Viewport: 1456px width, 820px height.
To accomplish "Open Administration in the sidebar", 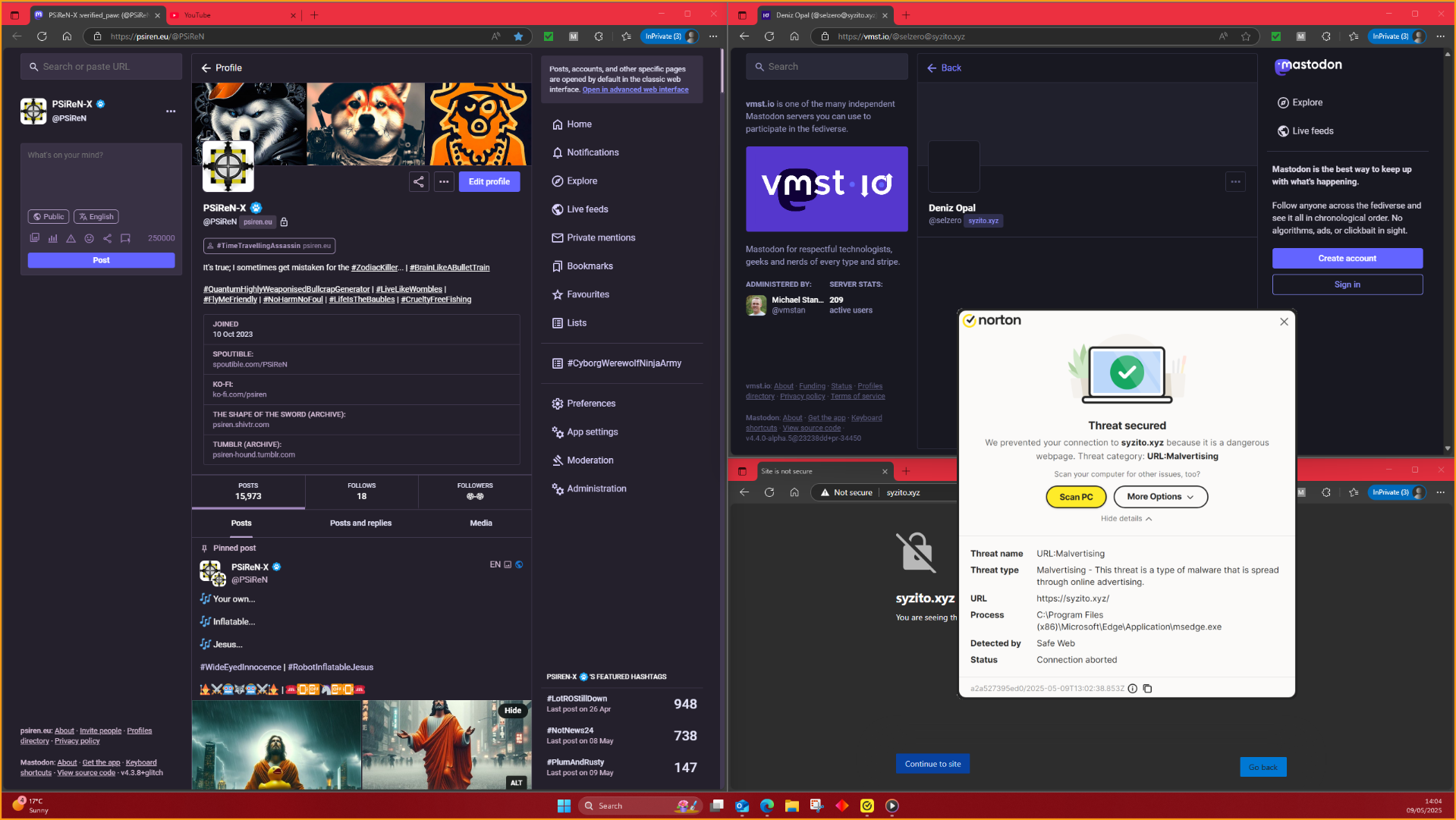I will (589, 489).
